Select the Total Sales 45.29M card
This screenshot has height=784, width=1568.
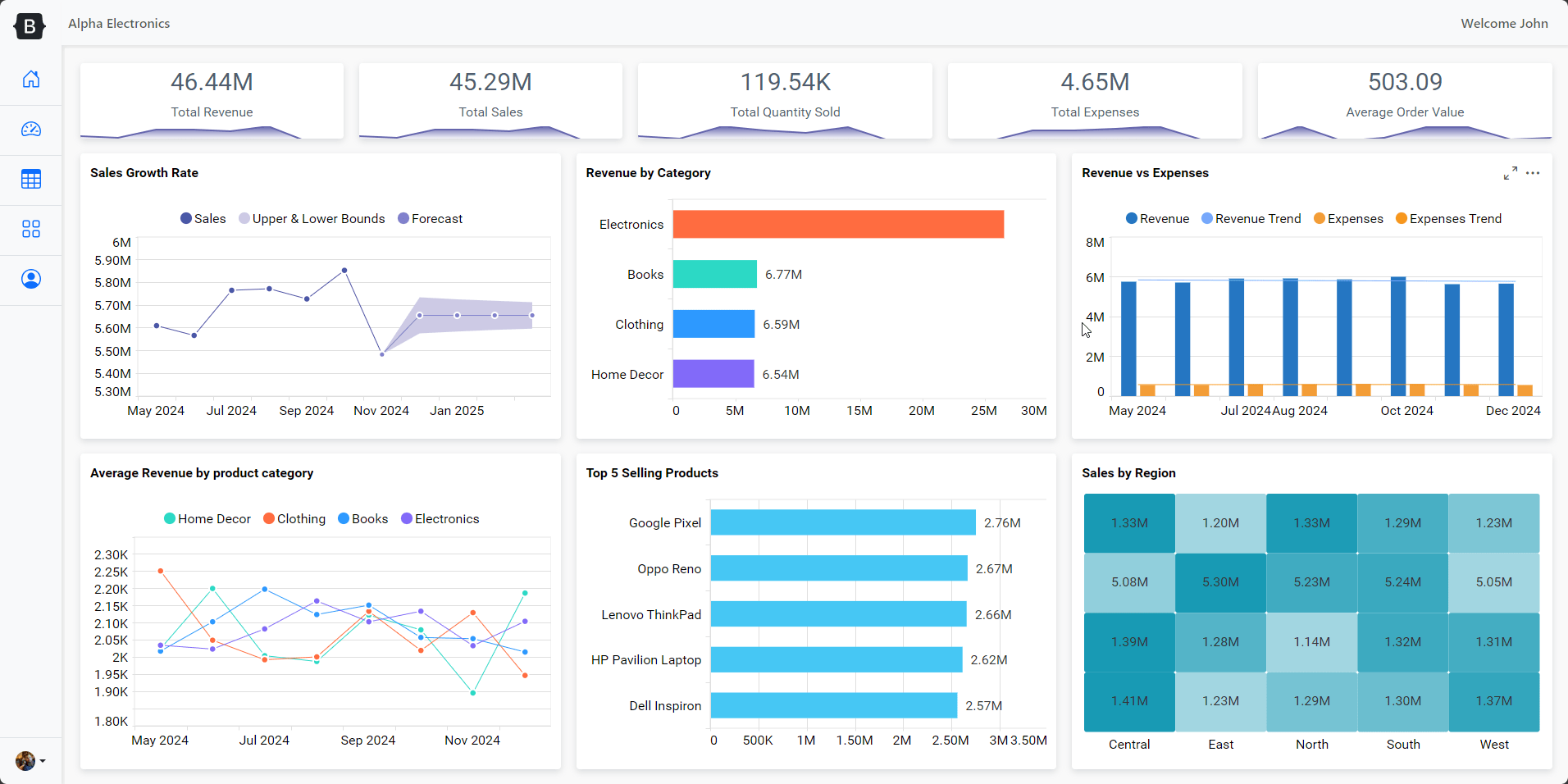pos(490,101)
